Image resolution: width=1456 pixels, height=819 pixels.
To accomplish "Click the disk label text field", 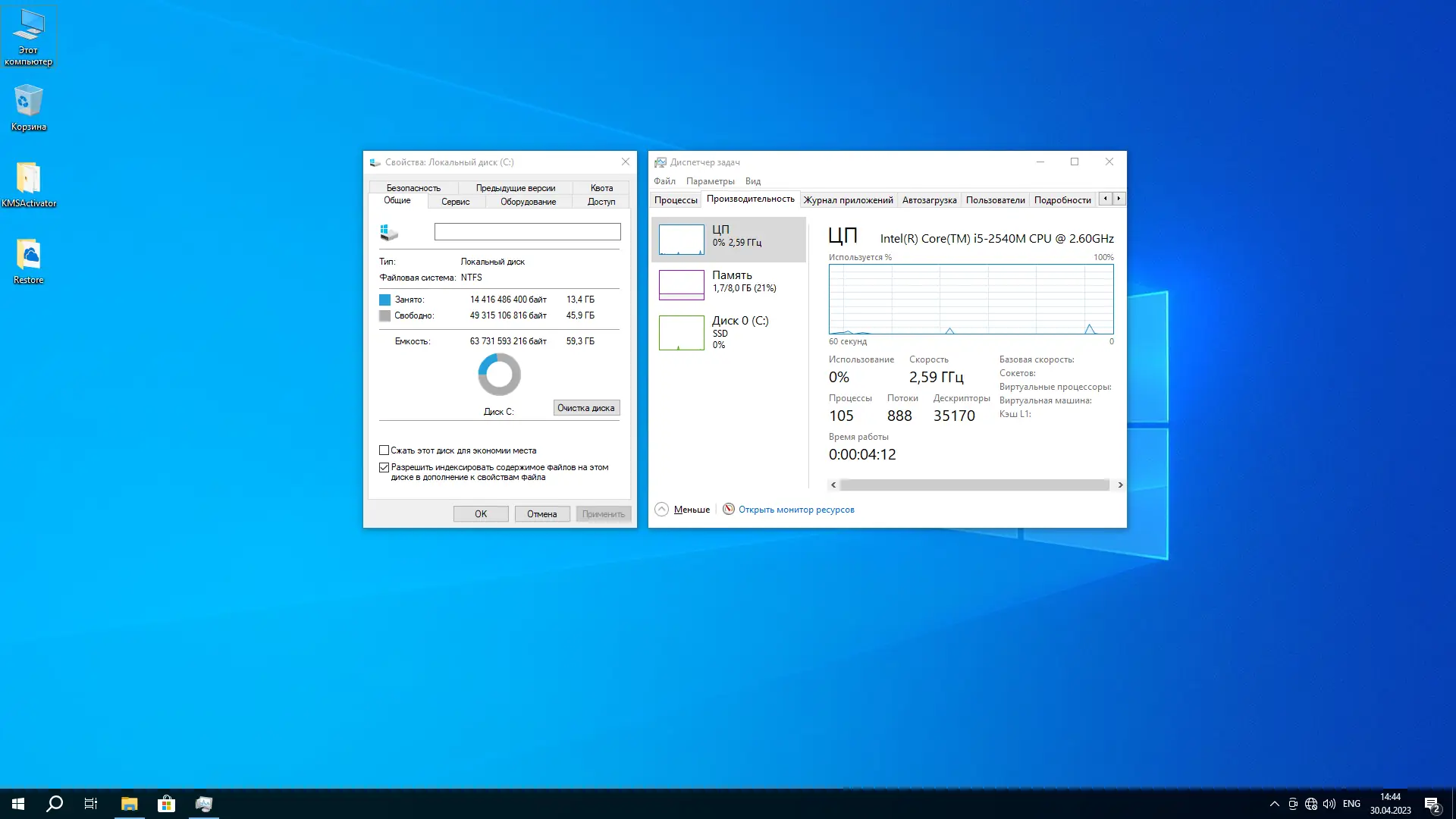I will click(x=527, y=231).
